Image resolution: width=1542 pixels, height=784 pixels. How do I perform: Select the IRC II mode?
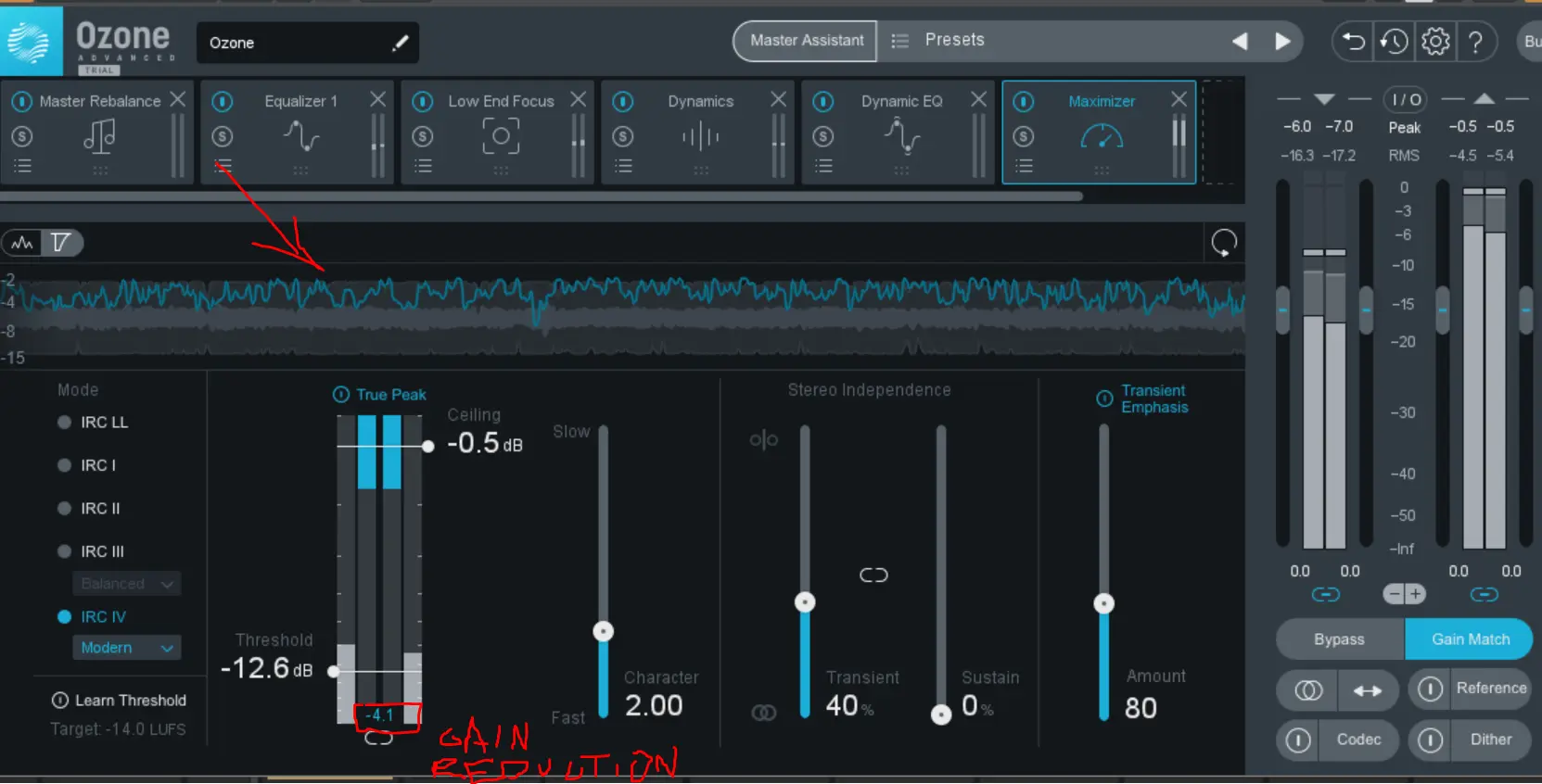tap(64, 508)
